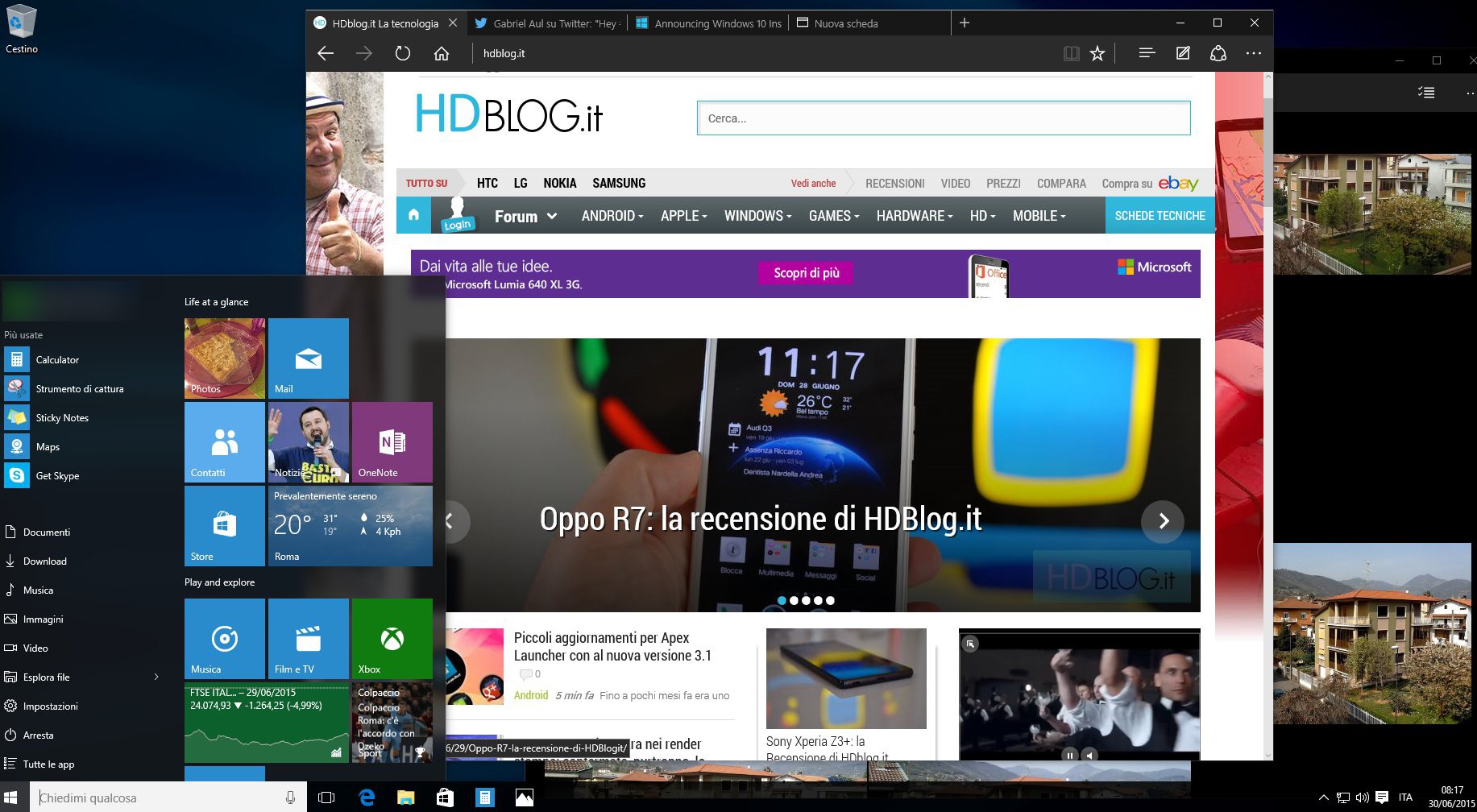Expand the MOBILE menu
Screen dimensions: 1477x812
pyautogui.click(x=1039, y=216)
